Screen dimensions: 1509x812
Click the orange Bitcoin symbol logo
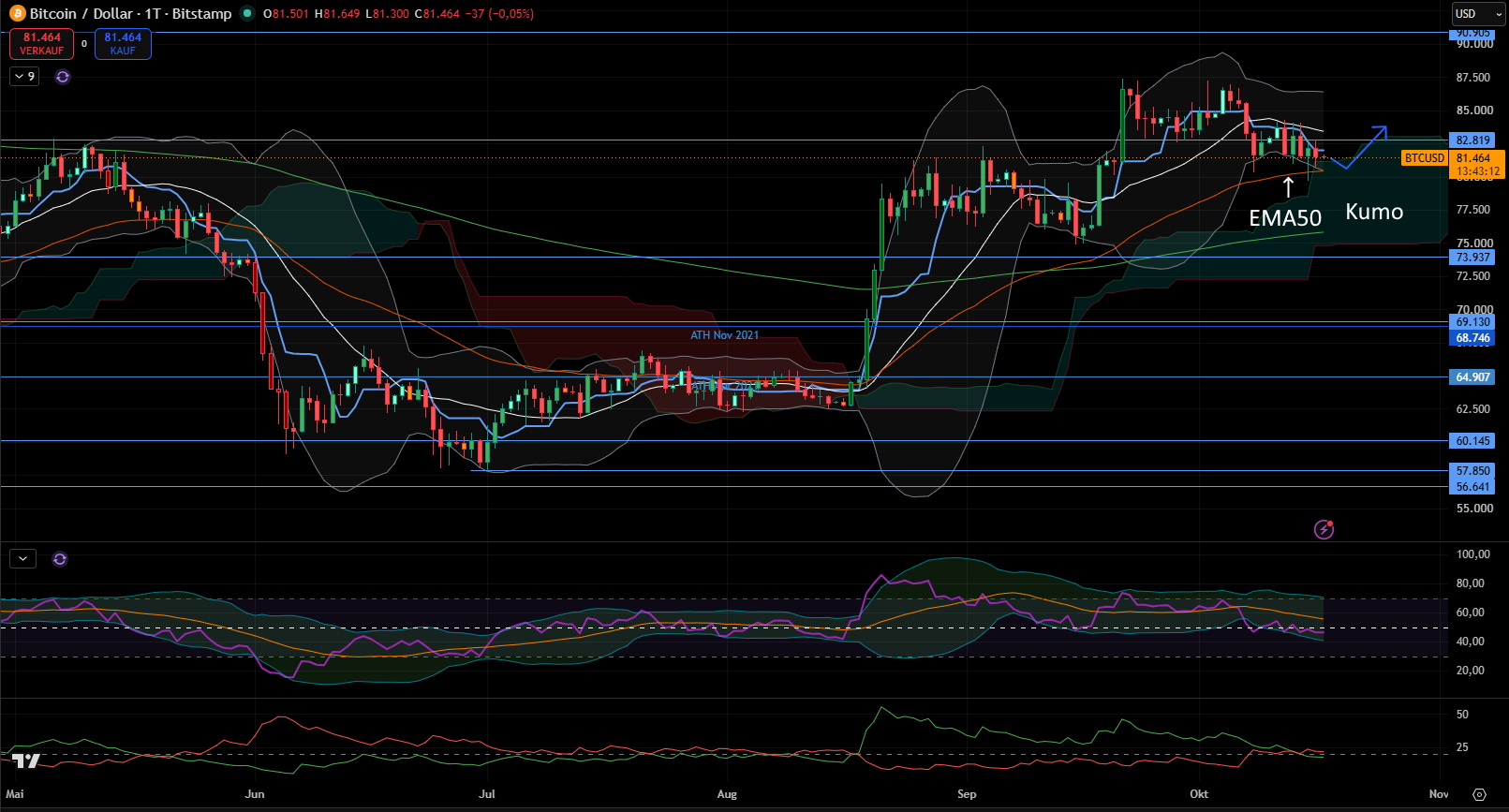(17, 14)
